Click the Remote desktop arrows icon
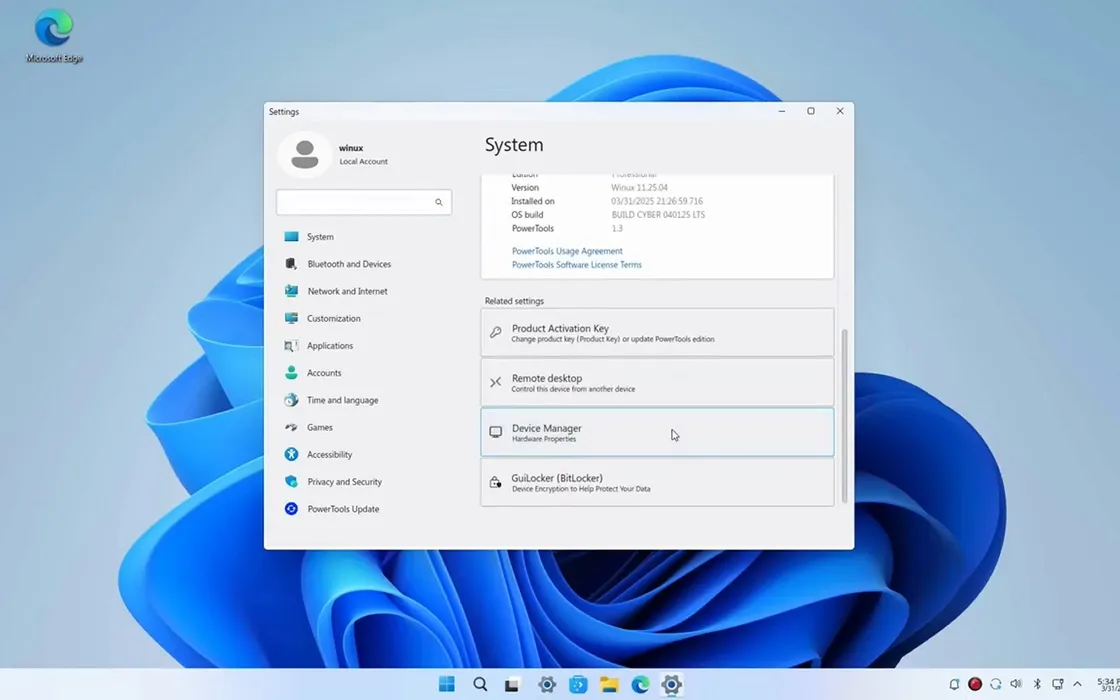Screen dimensions: 1120x700 [x=495, y=382]
